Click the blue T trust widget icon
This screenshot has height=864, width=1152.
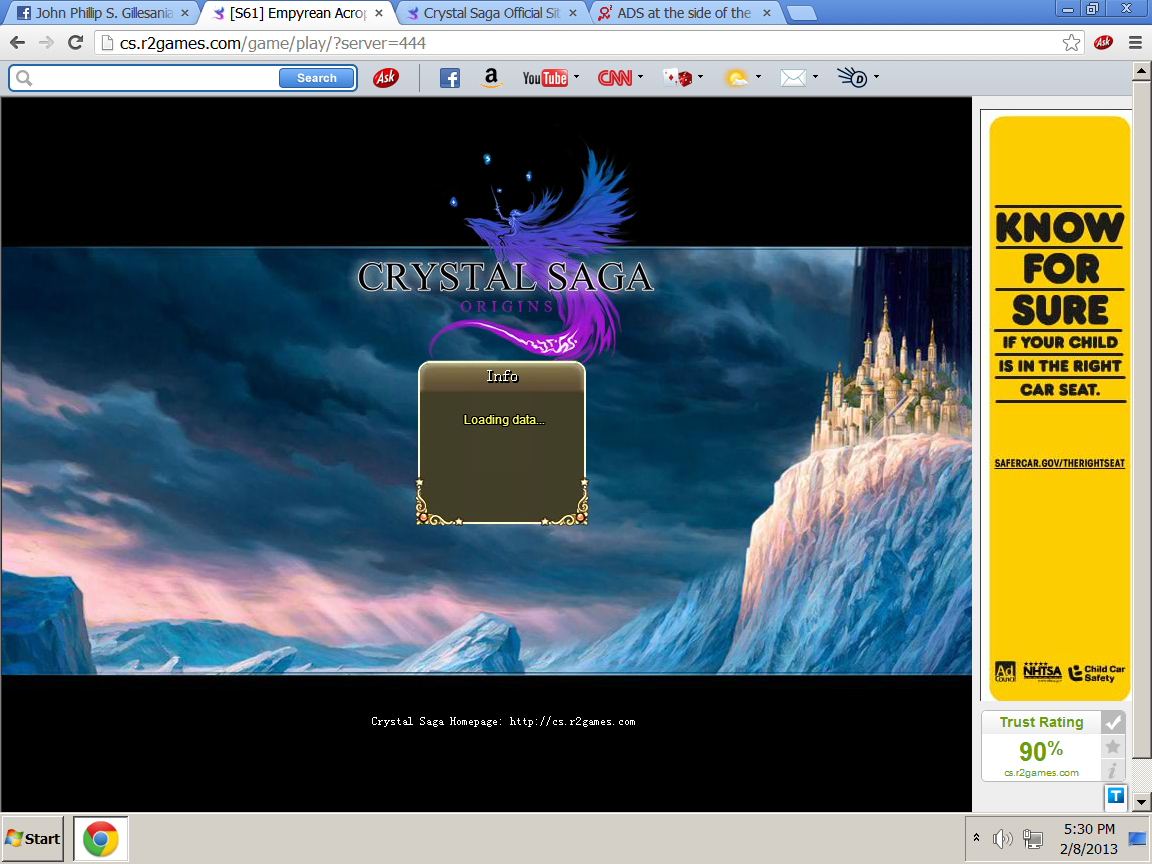pyautogui.click(x=1115, y=797)
